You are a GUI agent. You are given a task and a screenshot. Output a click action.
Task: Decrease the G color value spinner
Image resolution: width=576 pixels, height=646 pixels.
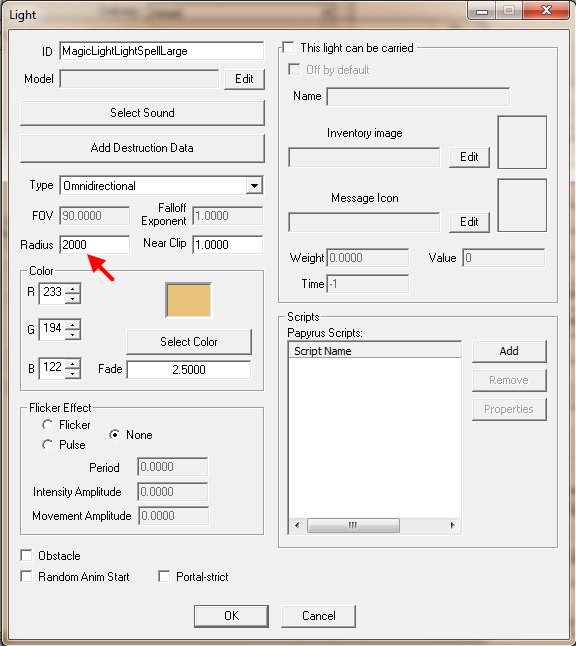[73, 335]
